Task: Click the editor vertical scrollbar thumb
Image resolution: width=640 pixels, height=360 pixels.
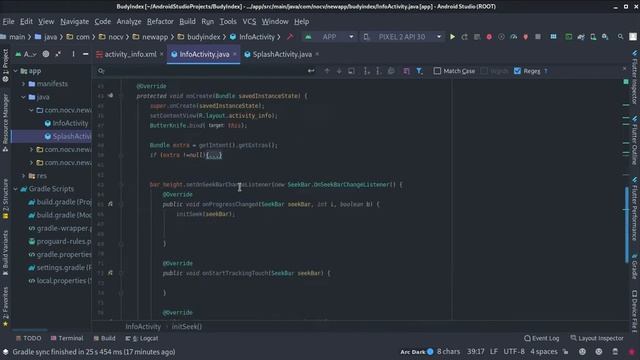Action: tap(627, 224)
